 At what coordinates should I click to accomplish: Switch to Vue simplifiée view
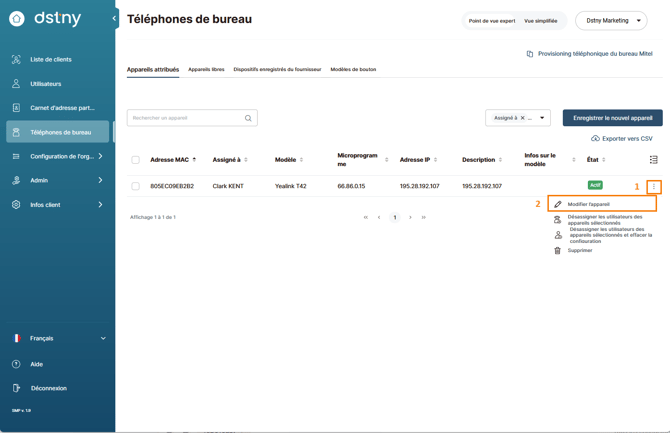tap(541, 21)
